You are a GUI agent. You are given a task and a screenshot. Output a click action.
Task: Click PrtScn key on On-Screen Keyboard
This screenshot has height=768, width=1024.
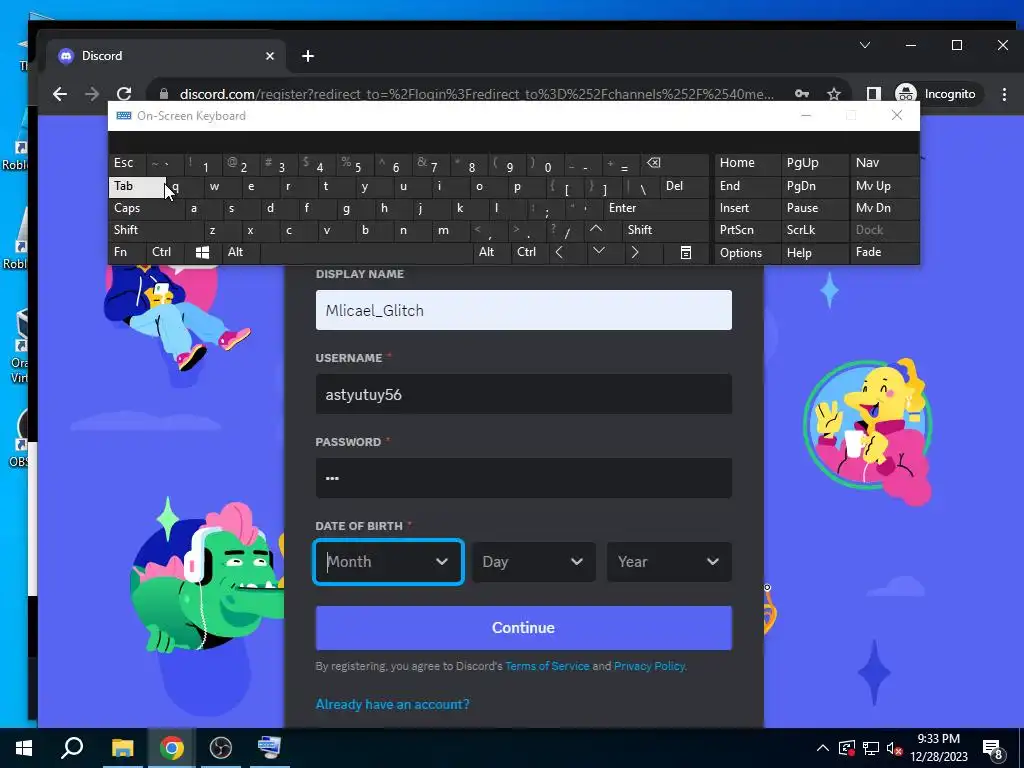tap(747, 231)
